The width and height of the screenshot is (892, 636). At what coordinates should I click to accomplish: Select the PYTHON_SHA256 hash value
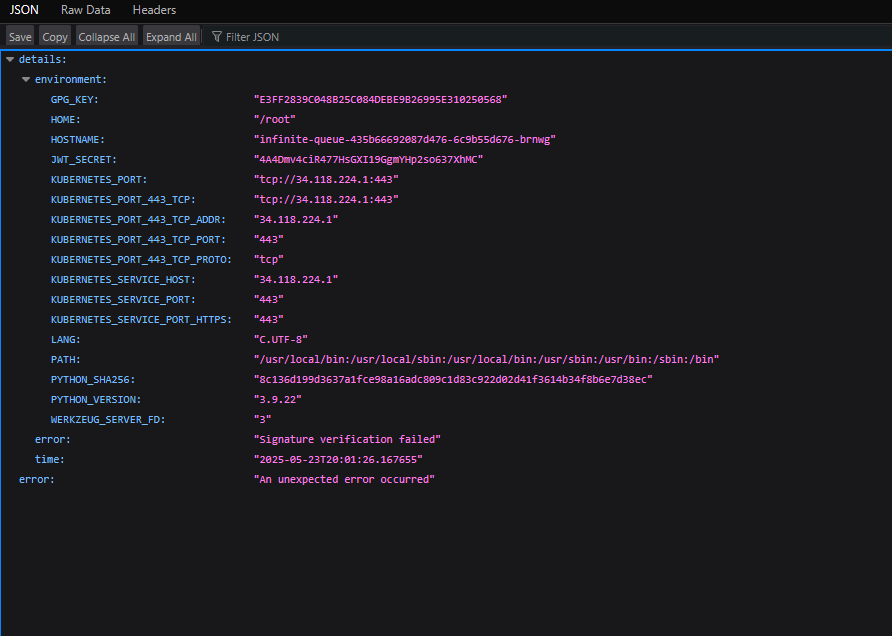tap(453, 379)
